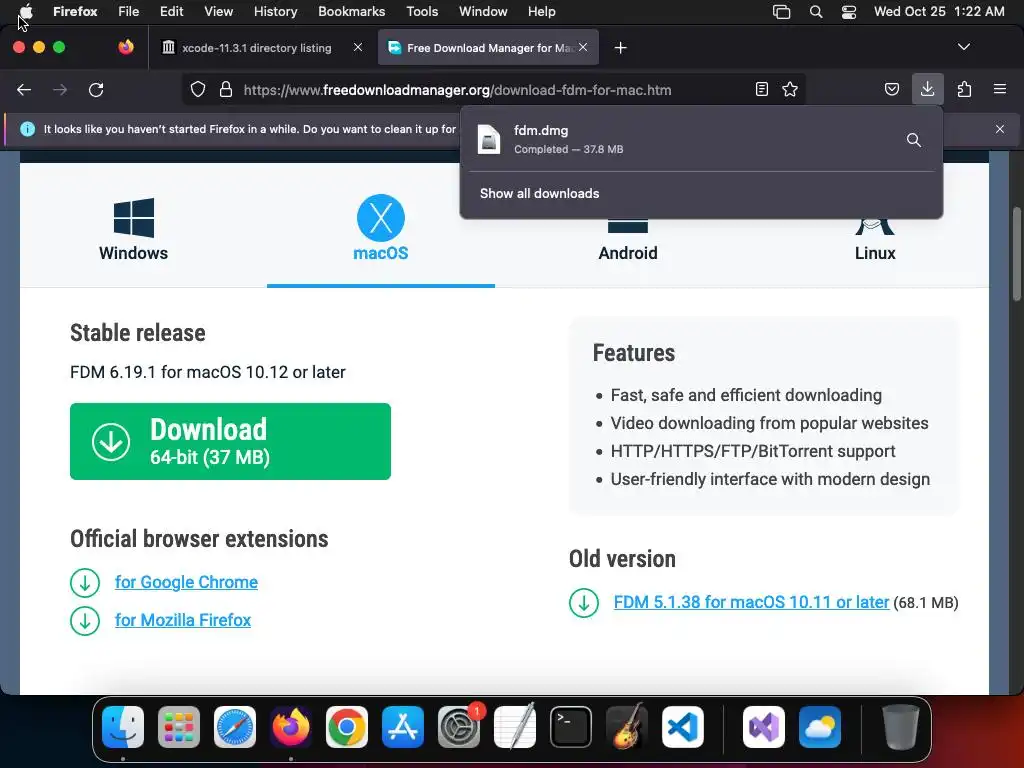Click the date and time in menu bar
The width and height of the screenshot is (1024, 768).
pos(939,11)
